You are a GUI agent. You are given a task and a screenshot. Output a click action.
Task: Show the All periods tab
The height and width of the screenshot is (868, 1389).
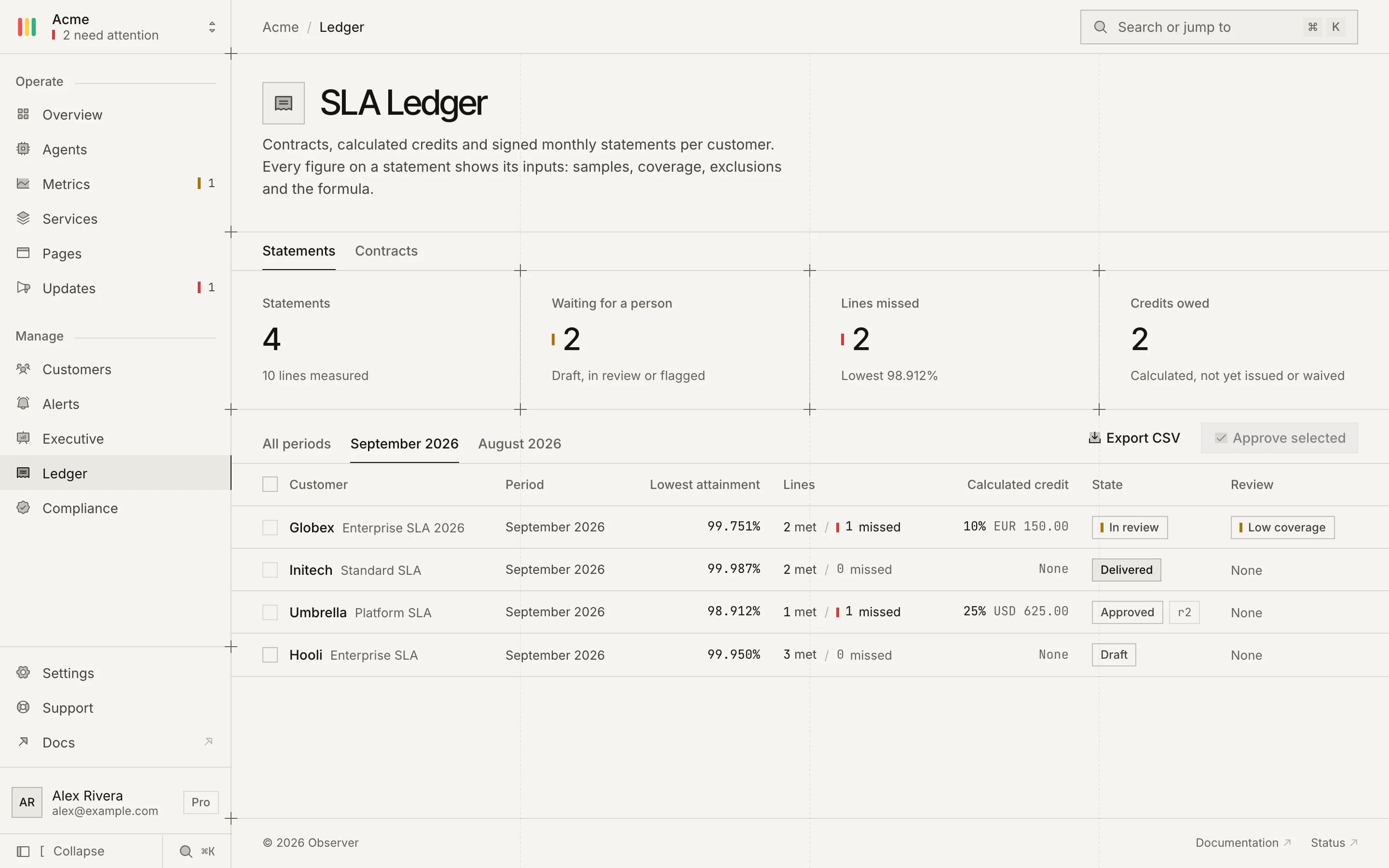point(296,444)
